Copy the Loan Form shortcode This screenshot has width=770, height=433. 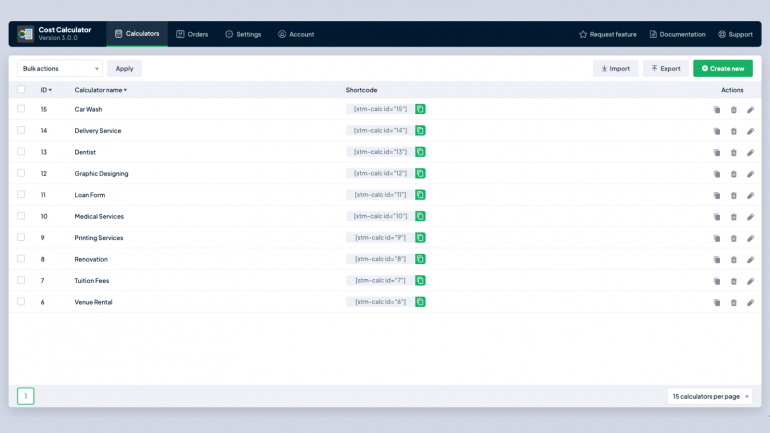pos(420,195)
